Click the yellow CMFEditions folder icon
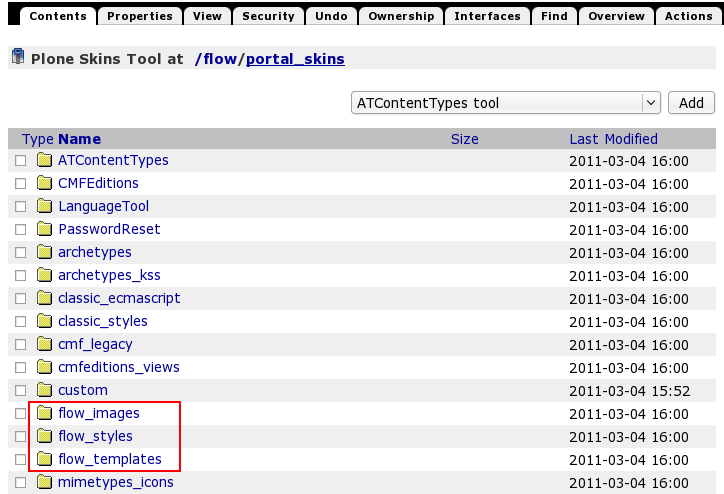The width and height of the screenshot is (724, 494). point(44,183)
